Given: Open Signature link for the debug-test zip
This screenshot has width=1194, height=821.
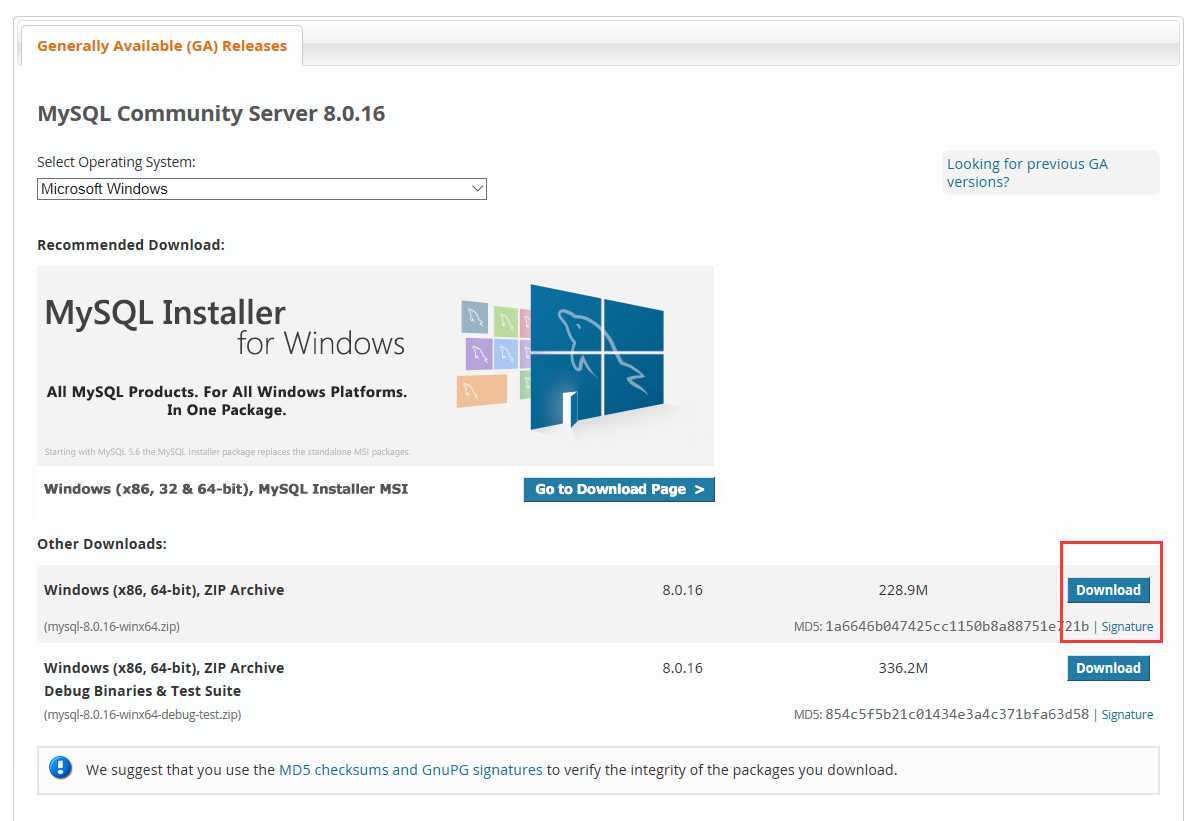Looking at the screenshot, I should 1127,714.
